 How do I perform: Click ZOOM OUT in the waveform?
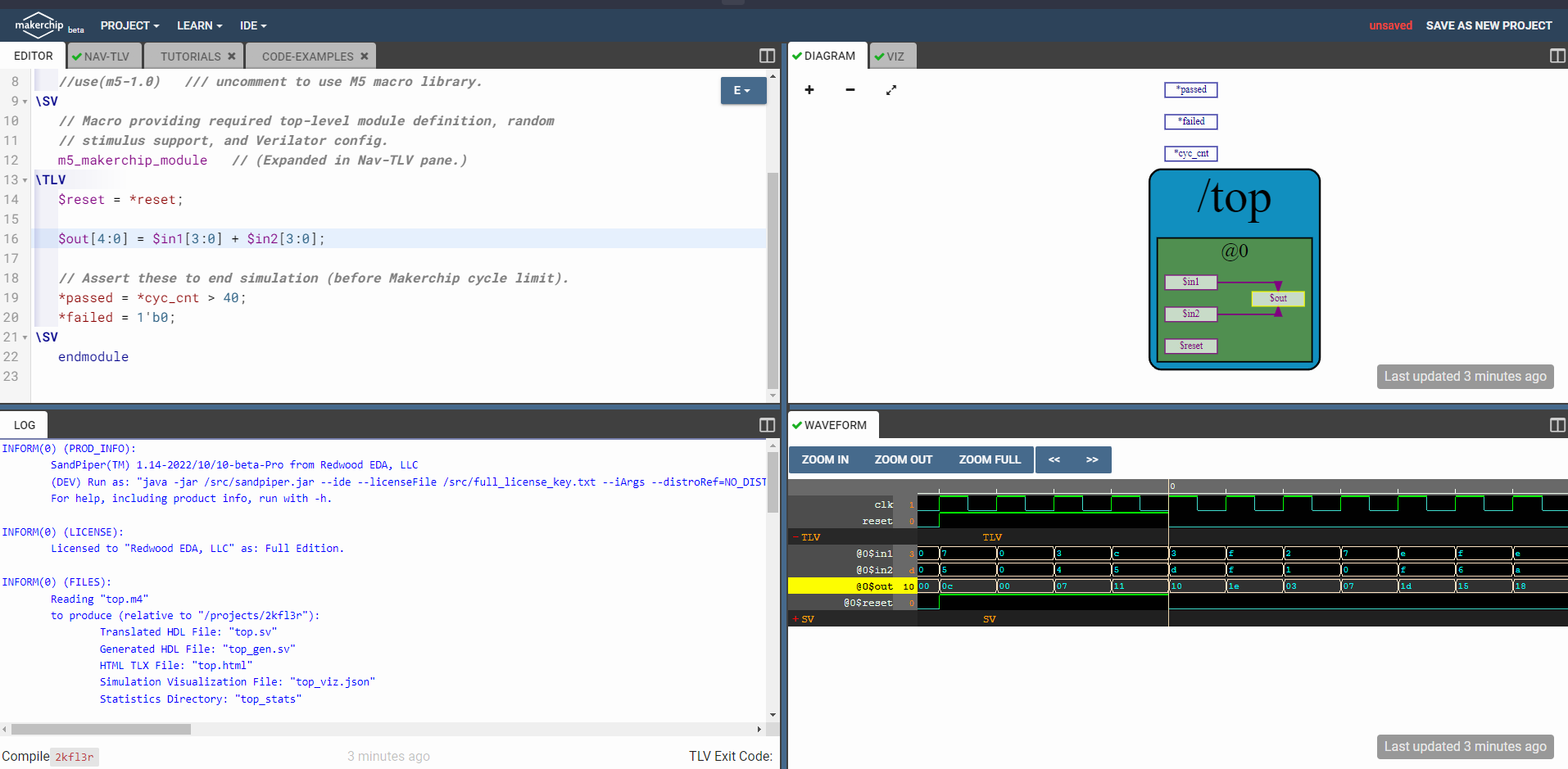pos(903,459)
